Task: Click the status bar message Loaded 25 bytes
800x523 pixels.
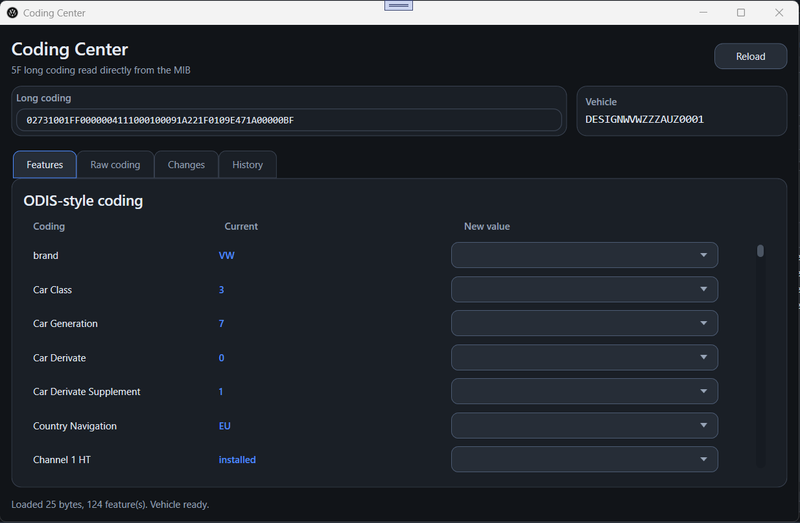Action: click(x=110, y=505)
